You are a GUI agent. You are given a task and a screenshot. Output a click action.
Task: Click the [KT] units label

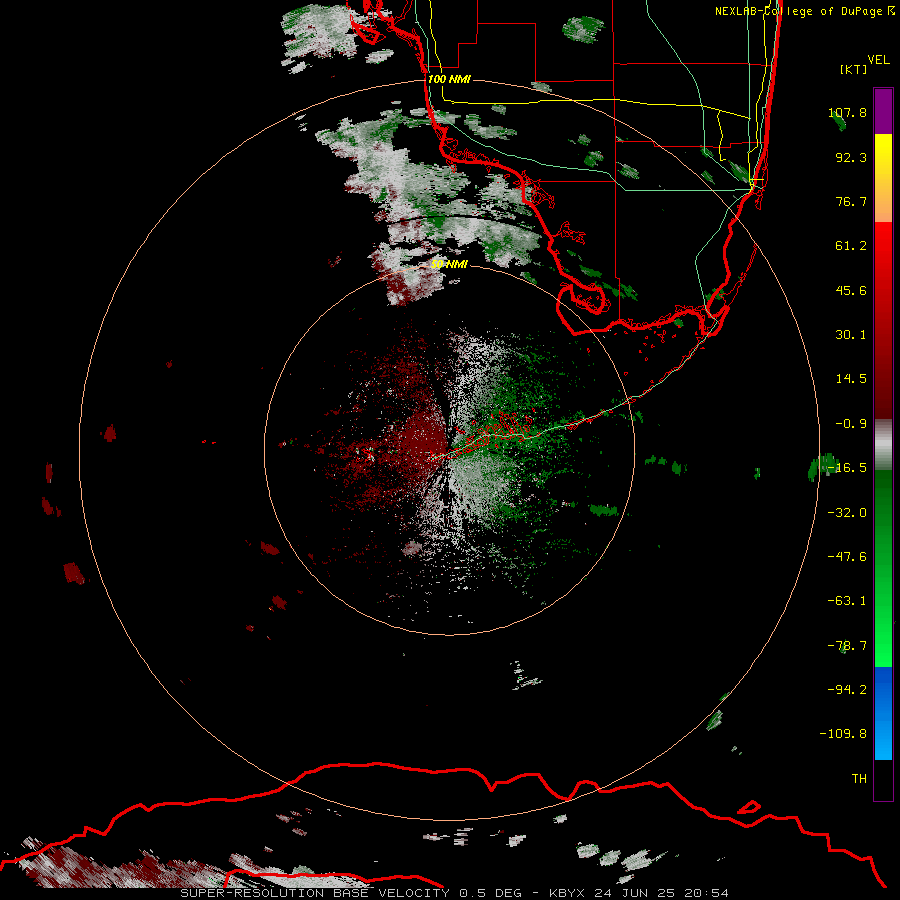coord(853,69)
